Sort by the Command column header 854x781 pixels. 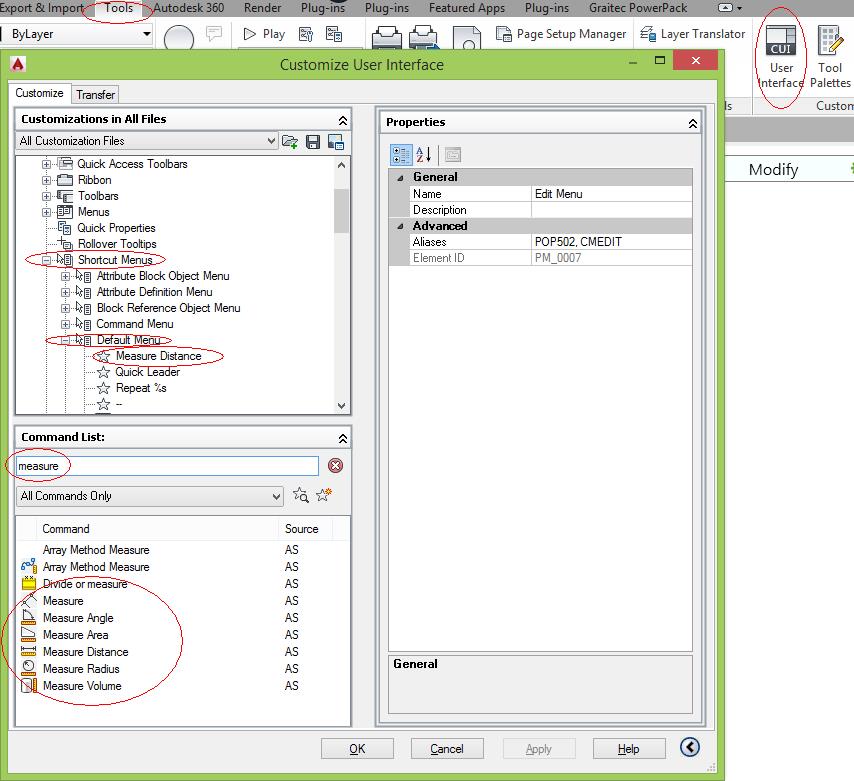click(x=158, y=529)
